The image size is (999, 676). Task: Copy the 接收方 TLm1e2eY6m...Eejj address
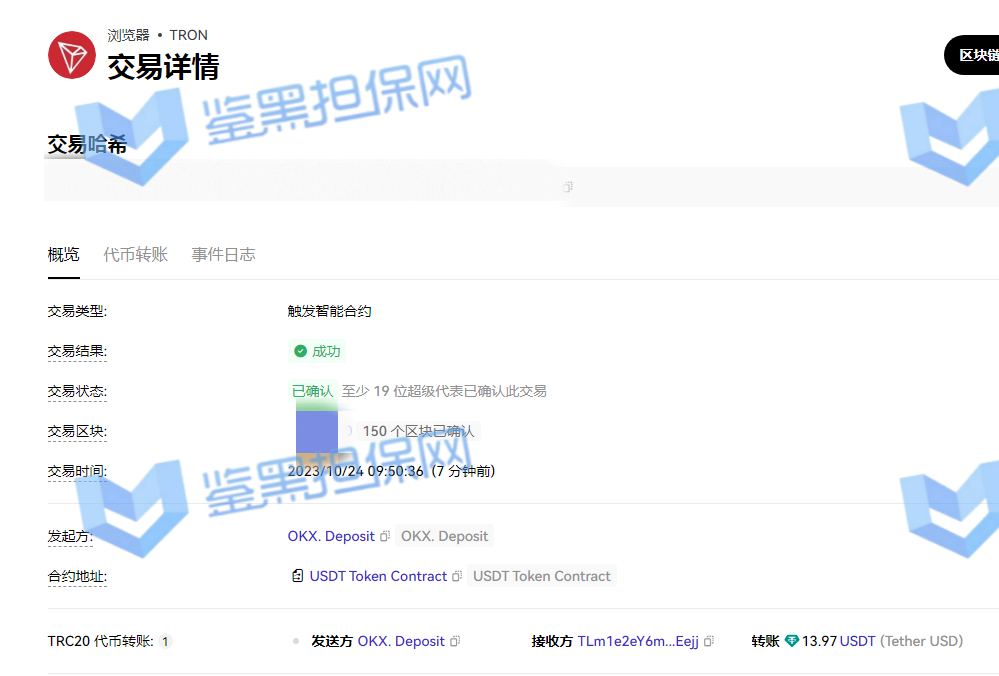[x=709, y=642]
